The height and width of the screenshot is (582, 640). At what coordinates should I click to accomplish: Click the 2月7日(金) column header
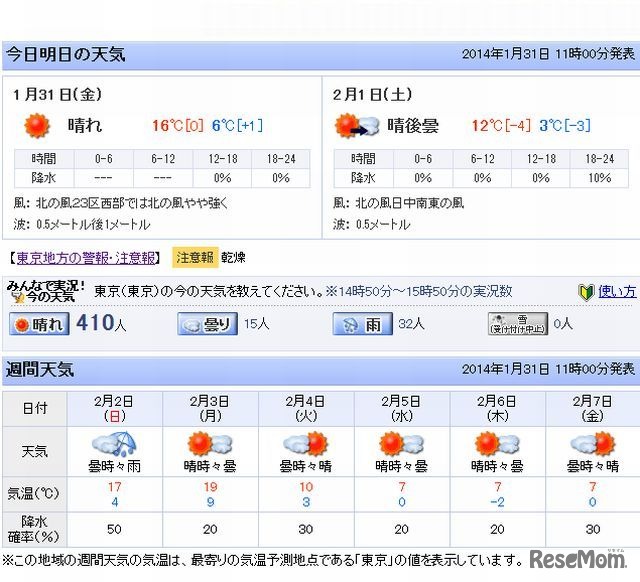pos(593,409)
